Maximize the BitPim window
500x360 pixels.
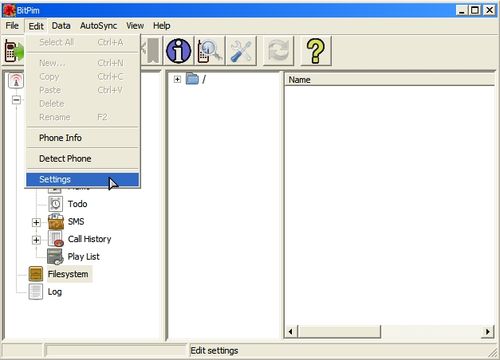tap(475, 10)
